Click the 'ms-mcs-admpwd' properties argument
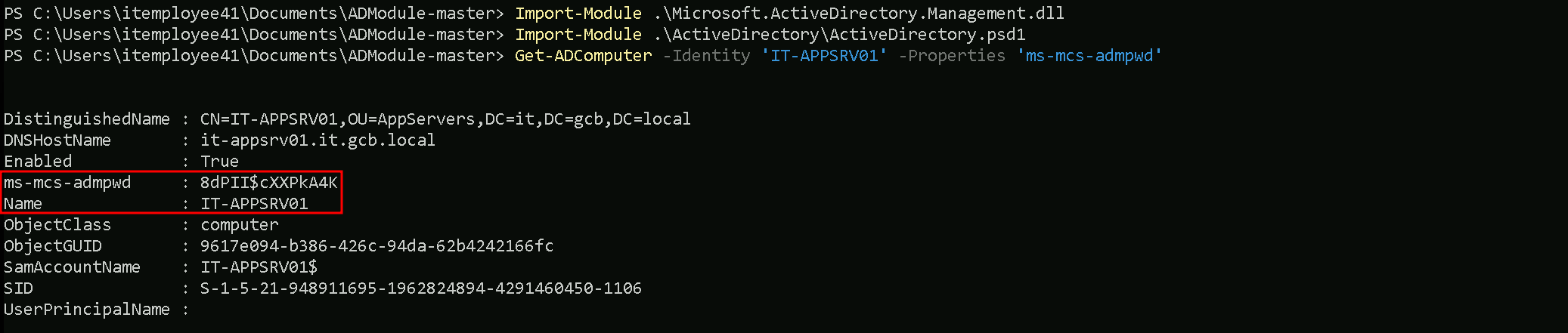Image resolution: width=1568 pixels, height=333 pixels. [x=1089, y=56]
